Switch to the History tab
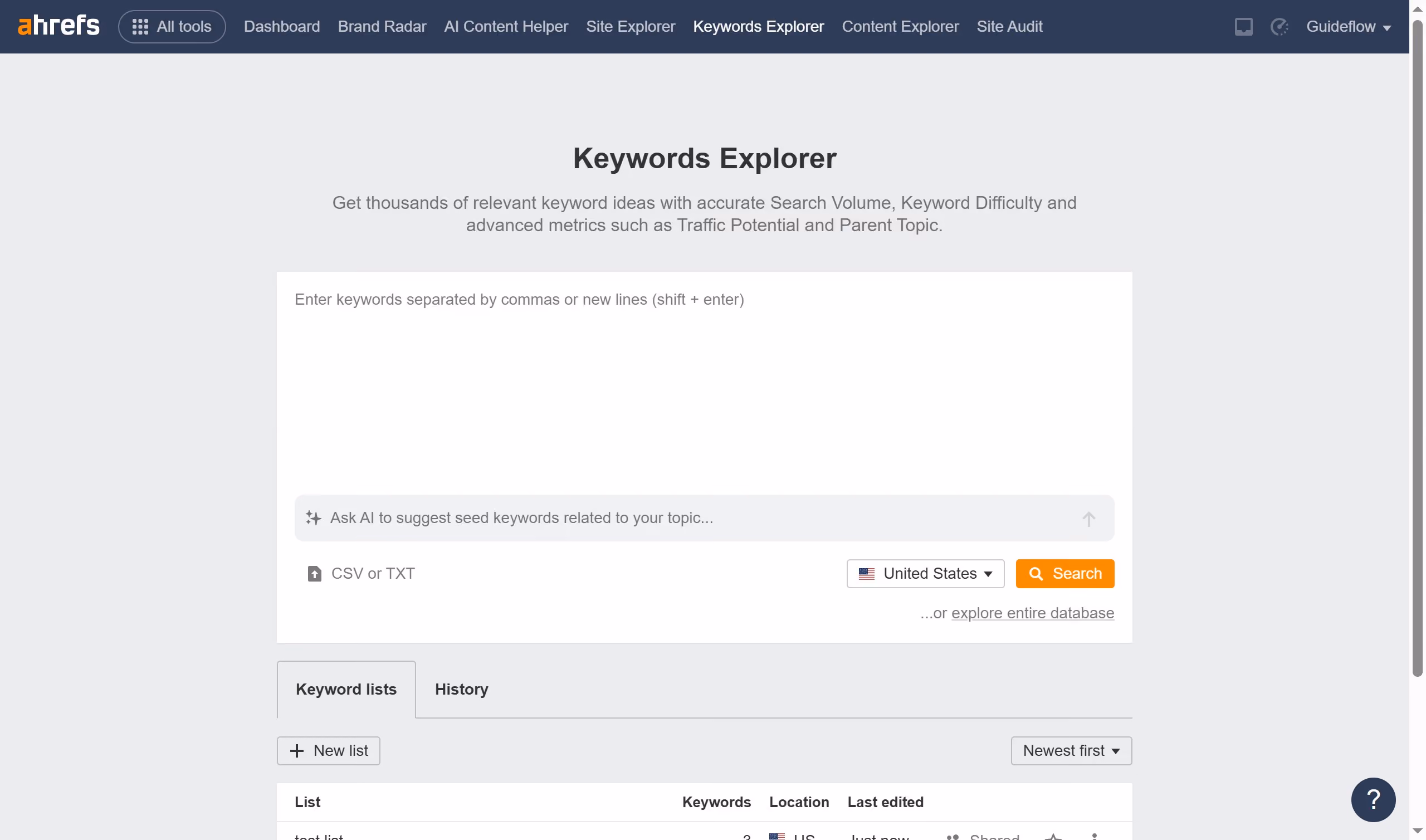This screenshot has height=840, width=1426. tap(461, 689)
